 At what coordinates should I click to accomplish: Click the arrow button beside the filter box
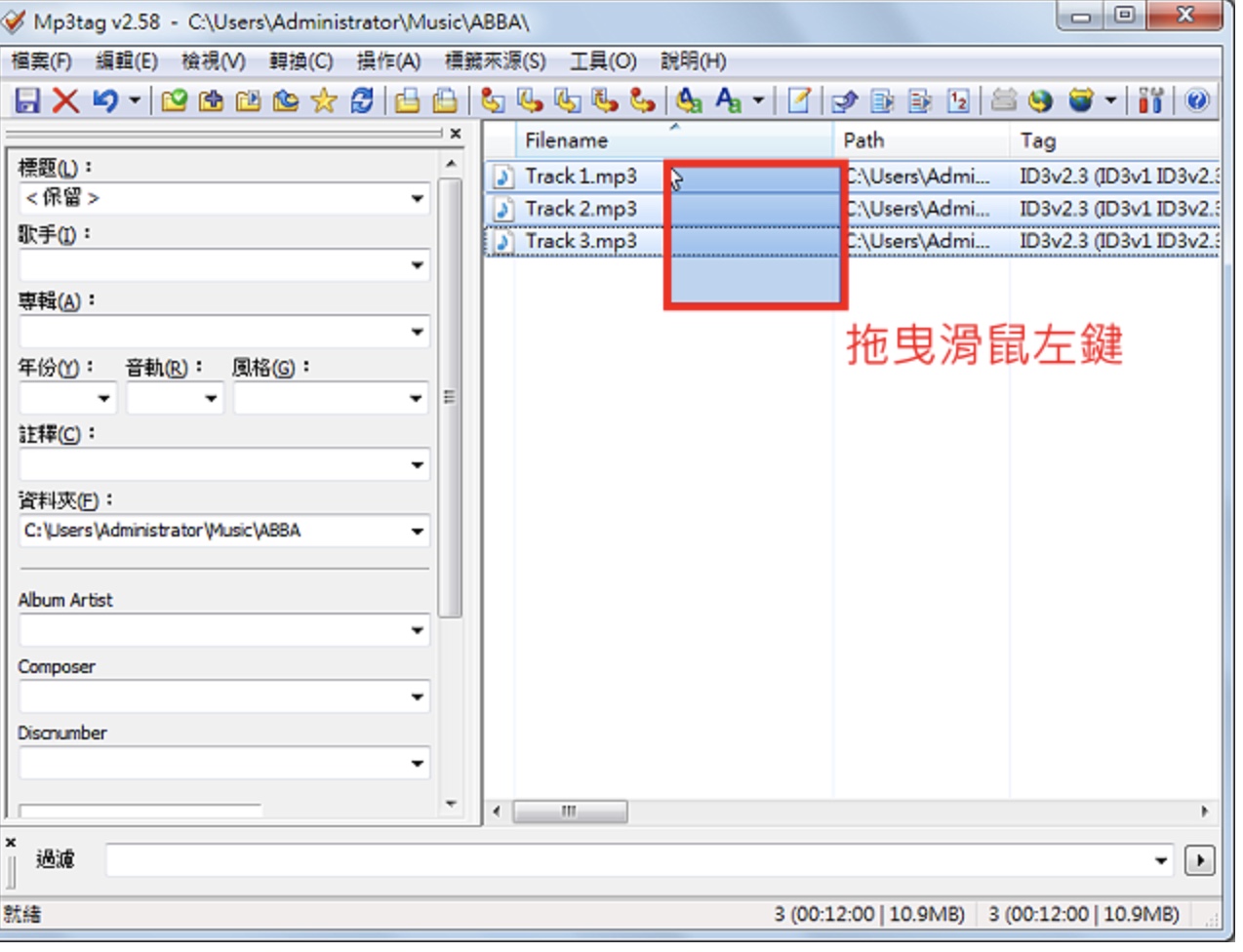(1200, 860)
